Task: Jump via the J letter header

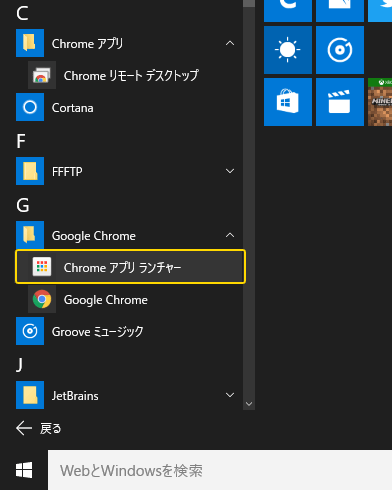Action: point(19,365)
